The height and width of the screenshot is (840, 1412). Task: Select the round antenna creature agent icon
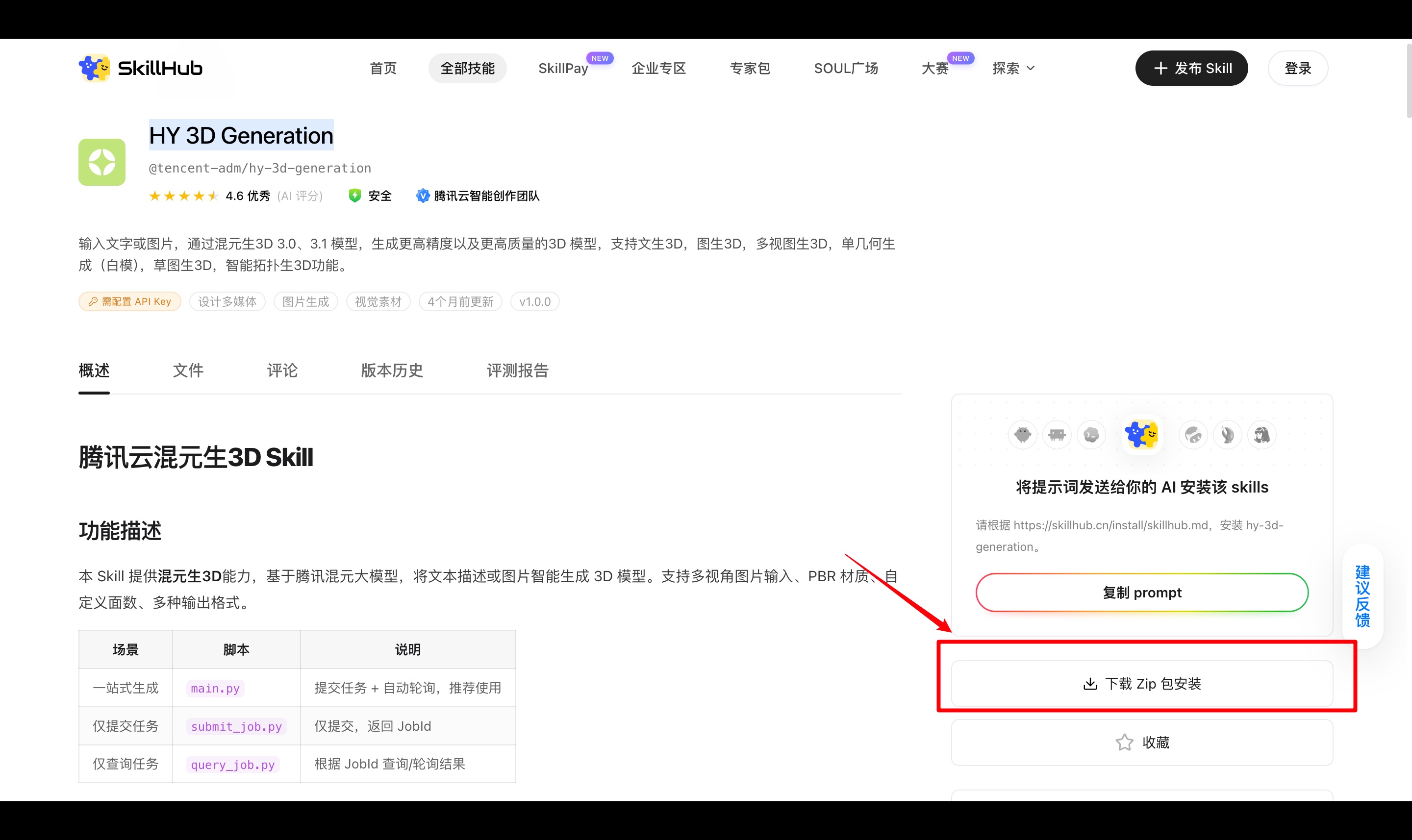click(x=1023, y=435)
